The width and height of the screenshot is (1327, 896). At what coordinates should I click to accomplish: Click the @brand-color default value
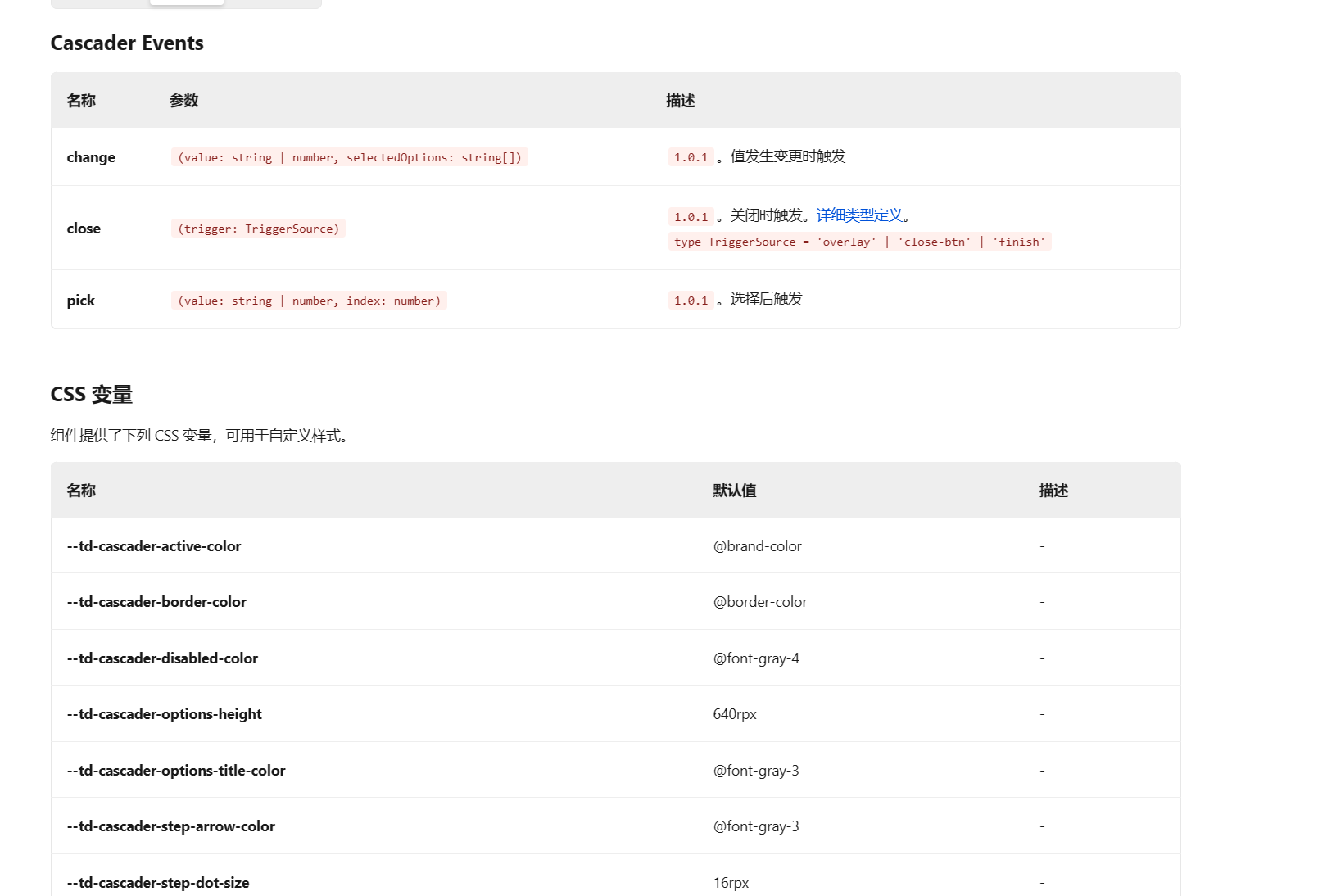point(758,546)
